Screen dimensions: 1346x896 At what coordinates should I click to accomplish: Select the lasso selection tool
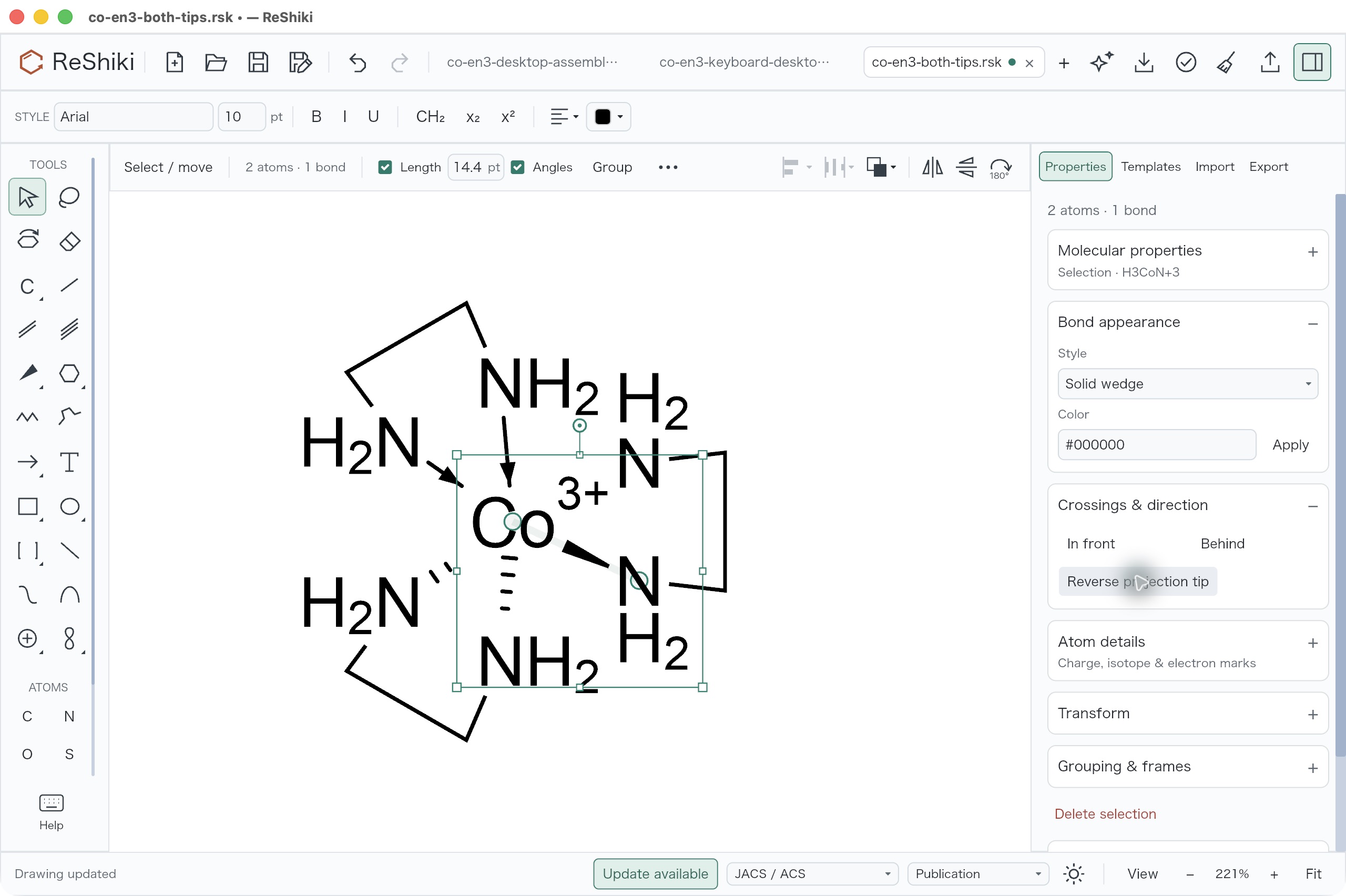(x=69, y=197)
